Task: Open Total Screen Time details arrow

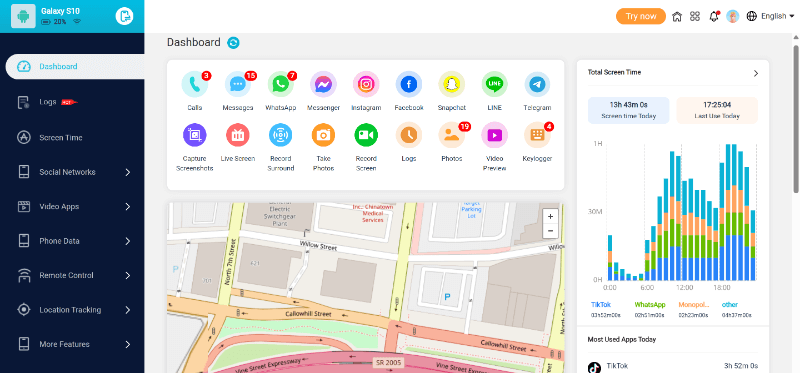Action: tap(756, 73)
